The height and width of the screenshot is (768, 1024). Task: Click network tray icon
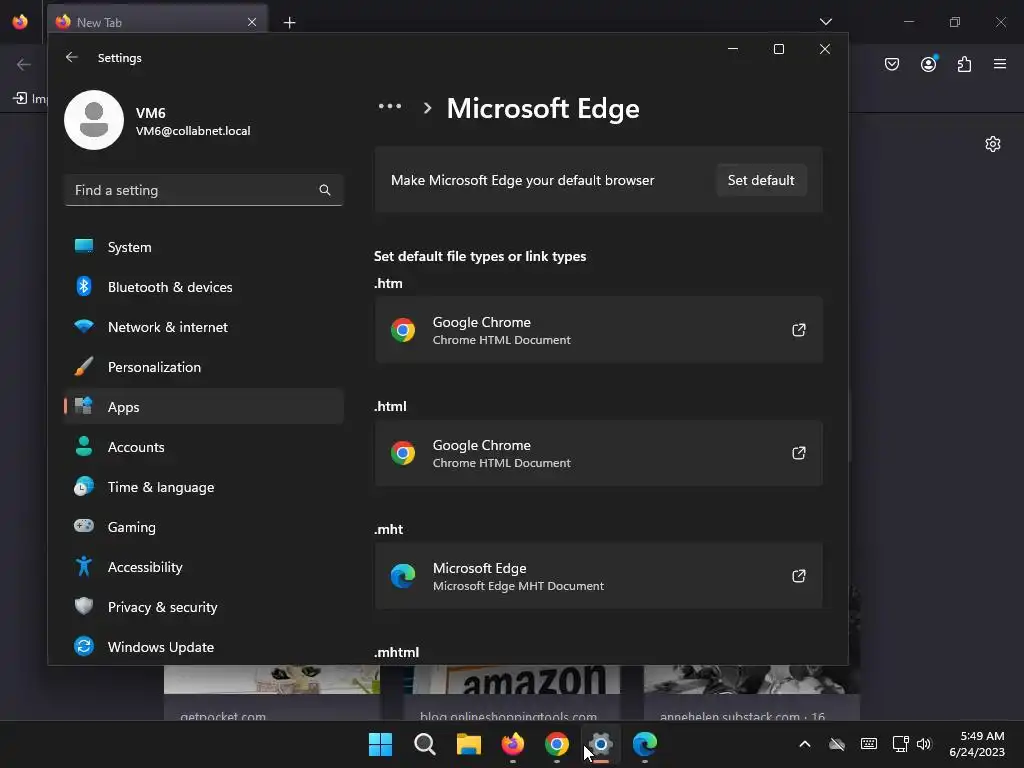(901, 744)
